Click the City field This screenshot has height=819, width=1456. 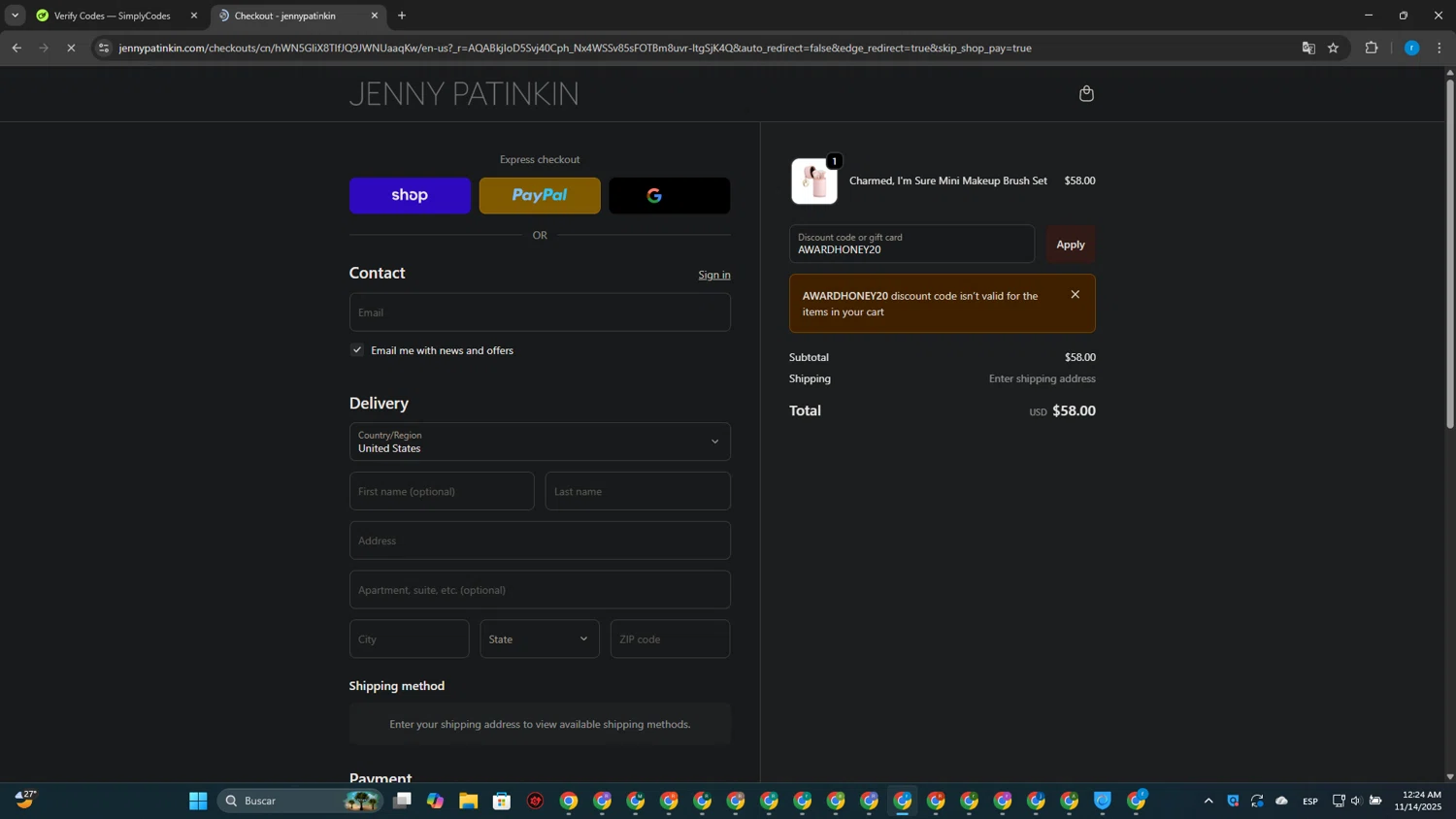pos(410,639)
